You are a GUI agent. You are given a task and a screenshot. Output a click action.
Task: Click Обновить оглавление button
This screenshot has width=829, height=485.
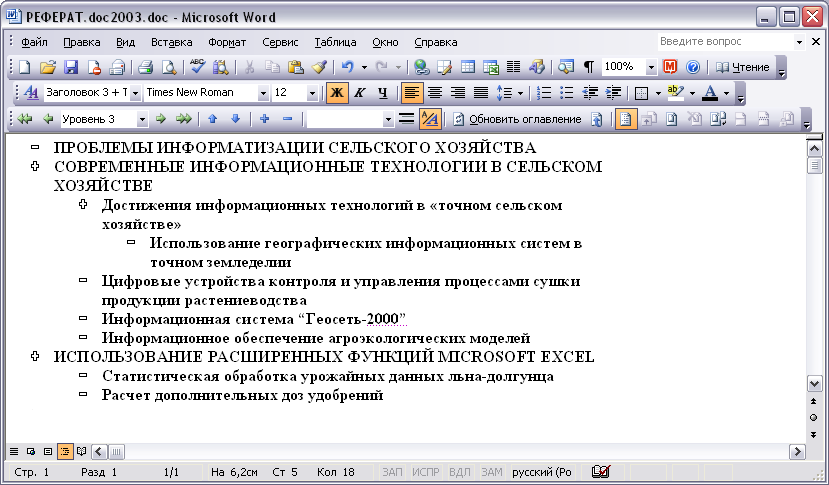click(517, 119)
